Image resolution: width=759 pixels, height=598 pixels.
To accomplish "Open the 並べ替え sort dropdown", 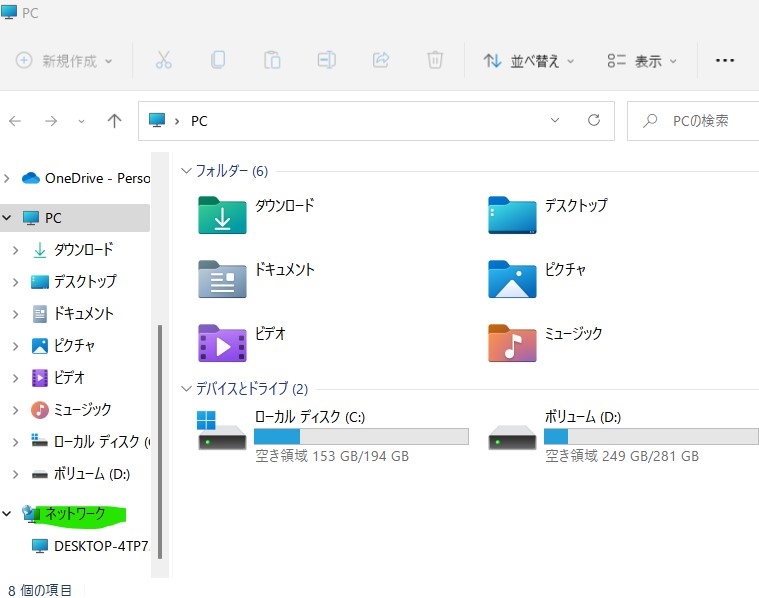I will tap(529, 61).
